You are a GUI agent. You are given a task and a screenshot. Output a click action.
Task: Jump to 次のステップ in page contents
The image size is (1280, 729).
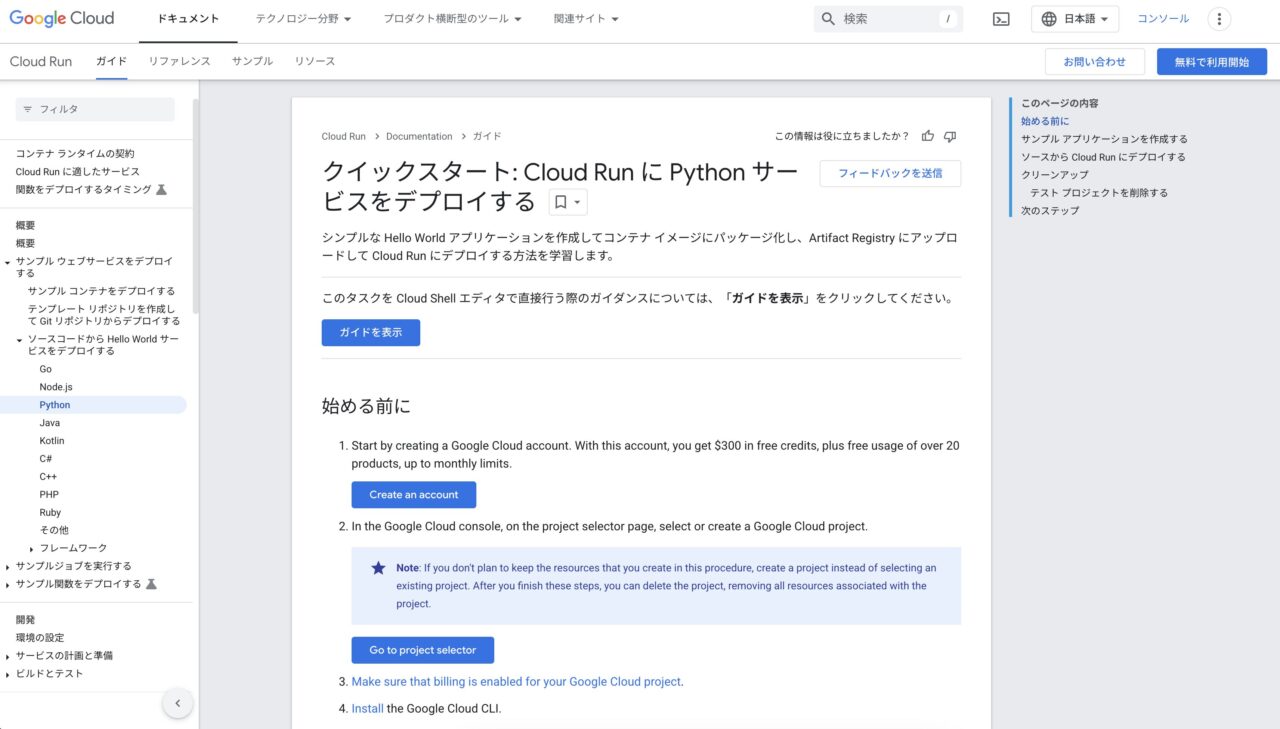point(1050,211)
